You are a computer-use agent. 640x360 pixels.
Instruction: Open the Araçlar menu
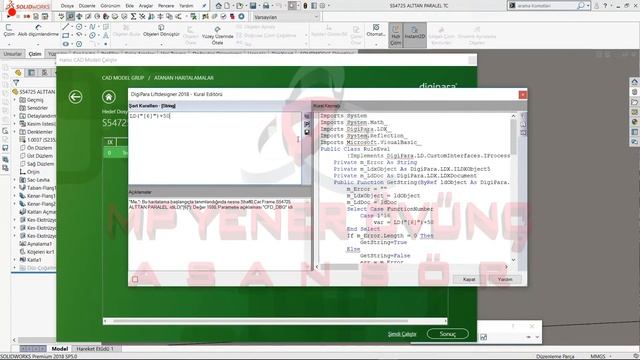146,6
